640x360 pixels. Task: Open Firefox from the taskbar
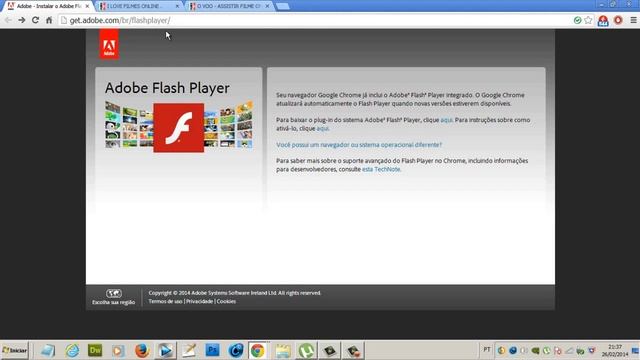point(142,350)
